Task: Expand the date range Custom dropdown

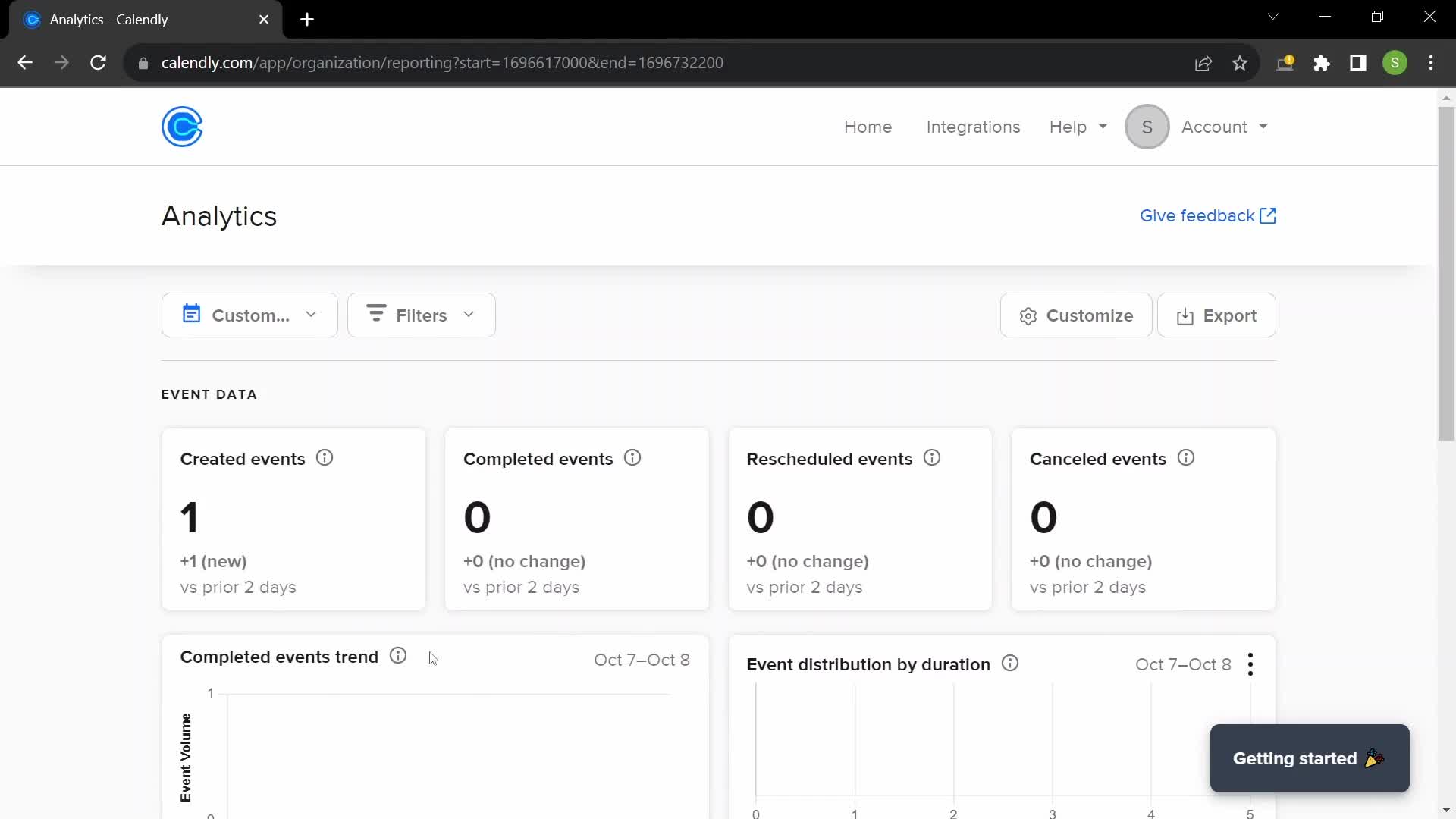Action: point(249,314)
